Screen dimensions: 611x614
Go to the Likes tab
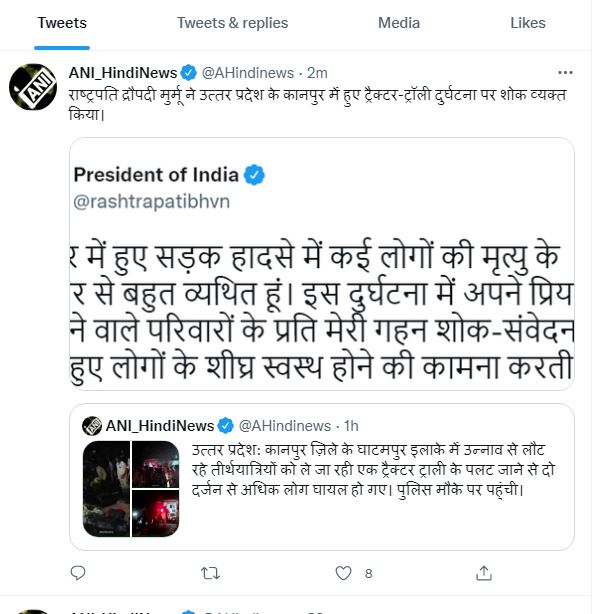coord(527,23)
